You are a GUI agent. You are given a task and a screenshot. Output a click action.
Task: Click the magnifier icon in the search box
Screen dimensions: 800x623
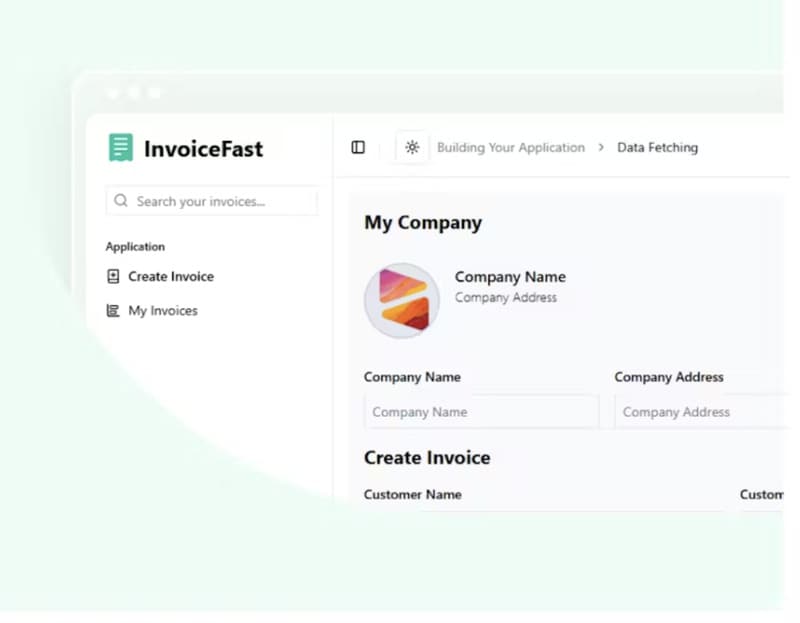[x=121, y=201]
